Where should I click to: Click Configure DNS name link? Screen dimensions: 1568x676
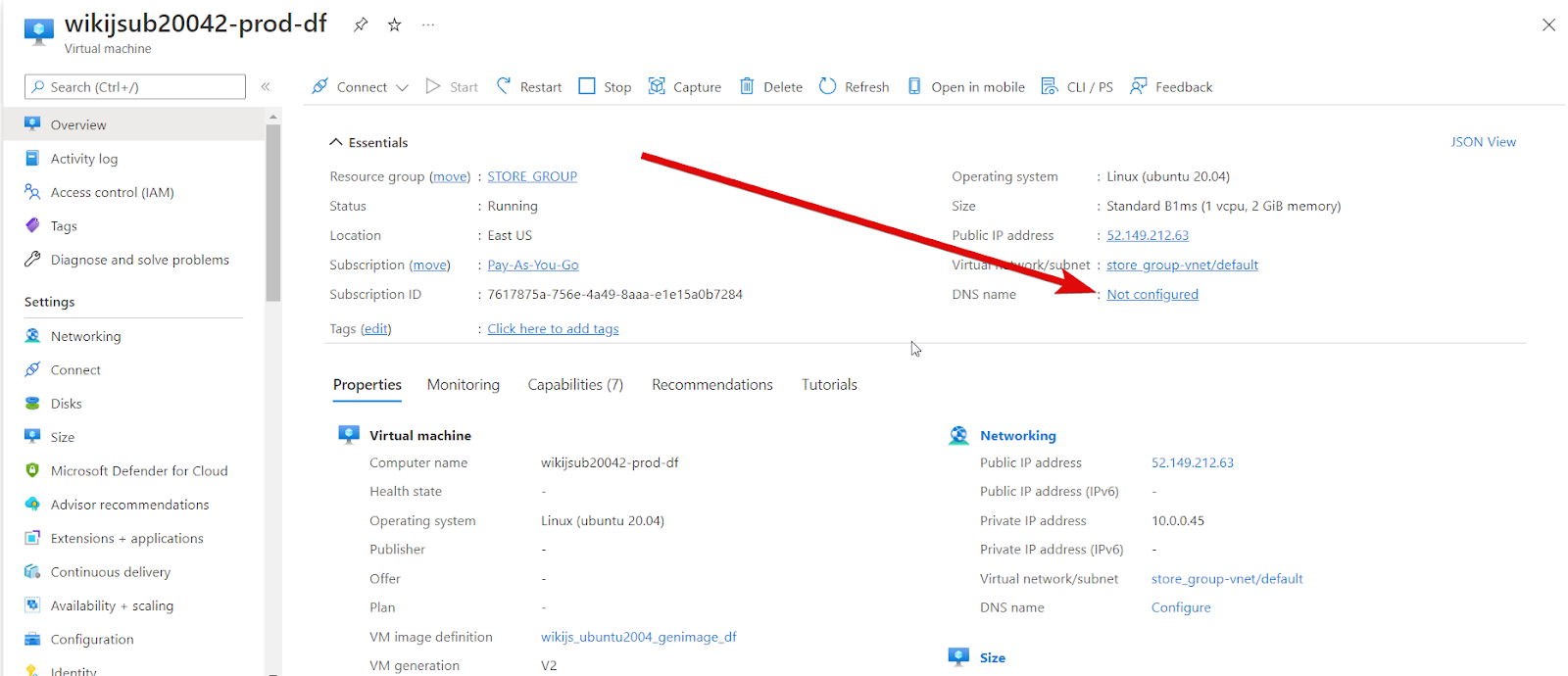click(x=1181, y=607)
